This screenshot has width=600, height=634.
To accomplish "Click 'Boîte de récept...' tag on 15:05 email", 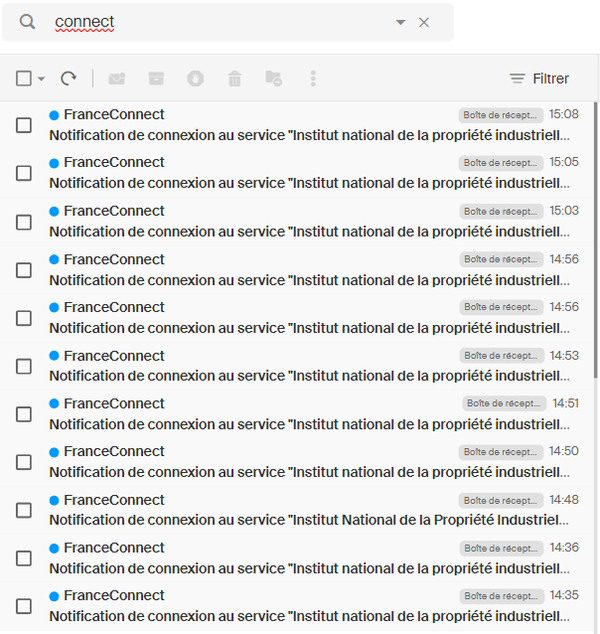I will coord(501,163).
